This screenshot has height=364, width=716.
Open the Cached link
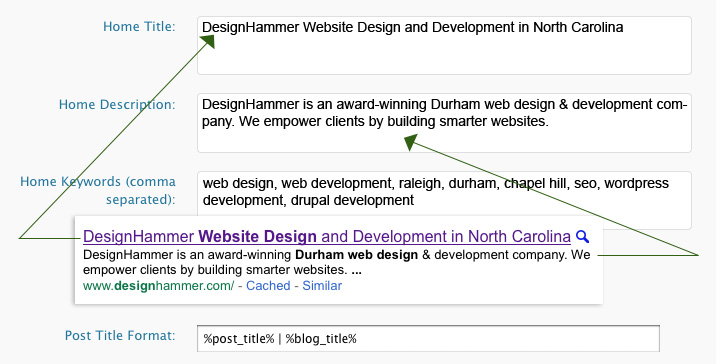[x=268, y=286]
